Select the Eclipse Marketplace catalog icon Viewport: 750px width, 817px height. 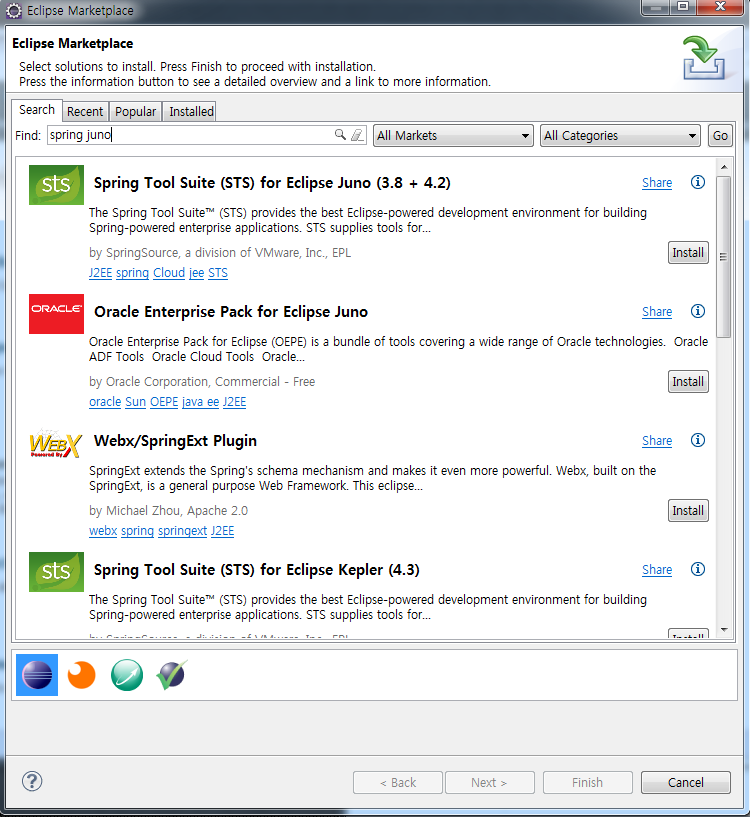tap(37, 675)
